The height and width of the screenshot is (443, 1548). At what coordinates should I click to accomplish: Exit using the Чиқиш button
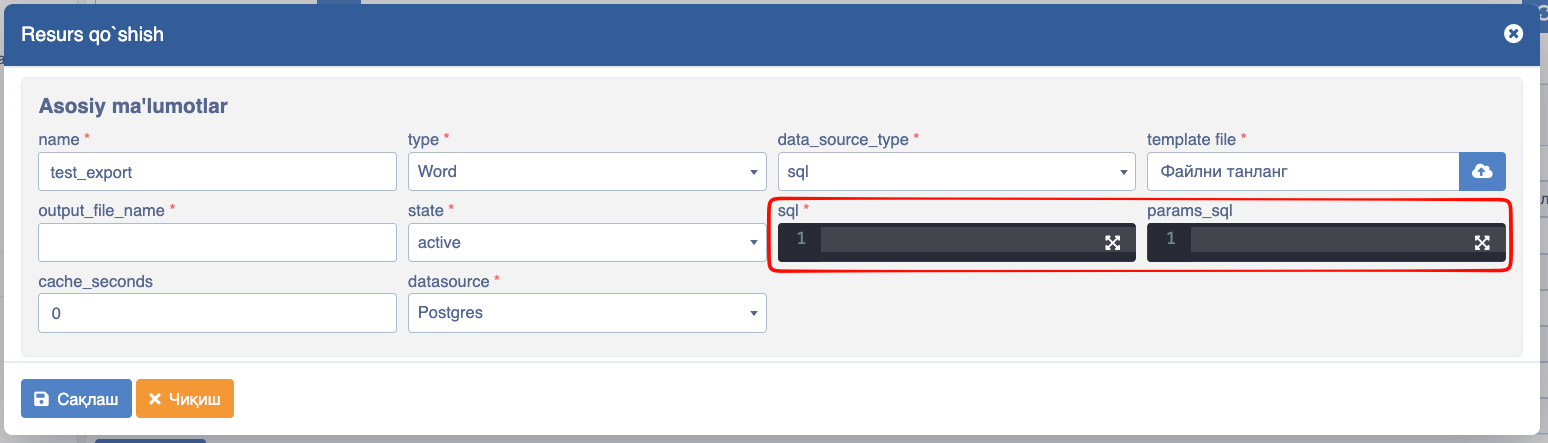(x=185, y=398)
